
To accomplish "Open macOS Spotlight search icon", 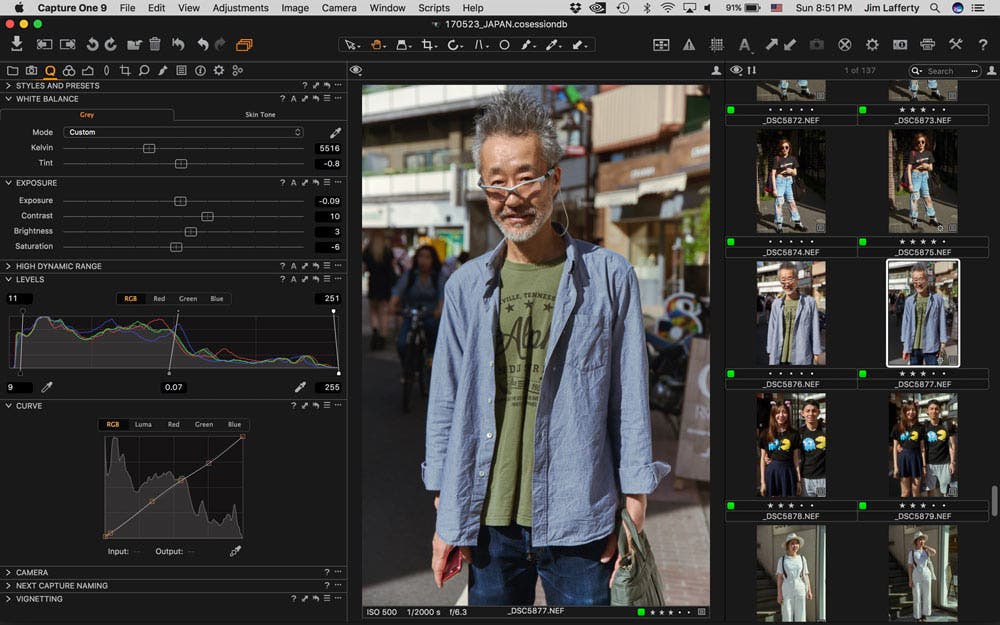I will [935, 8].
